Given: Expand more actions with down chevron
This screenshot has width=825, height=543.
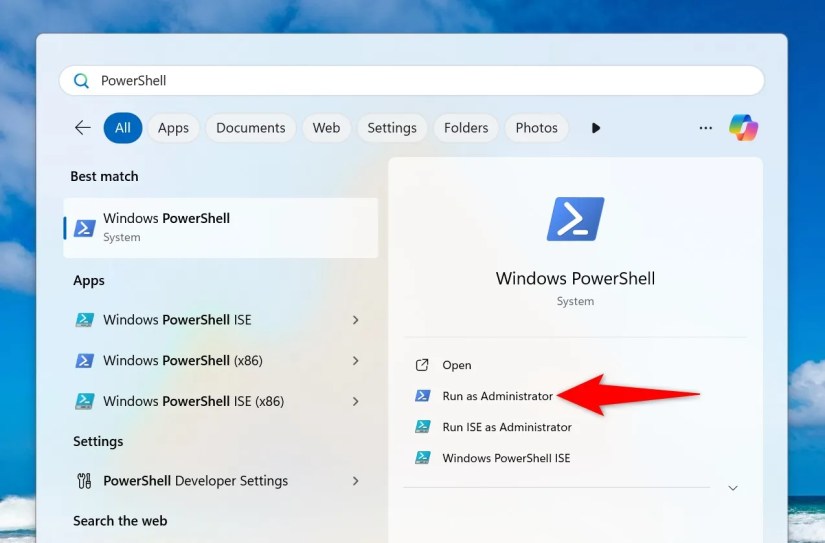Looking at the screenshot, I should point(733,488).
